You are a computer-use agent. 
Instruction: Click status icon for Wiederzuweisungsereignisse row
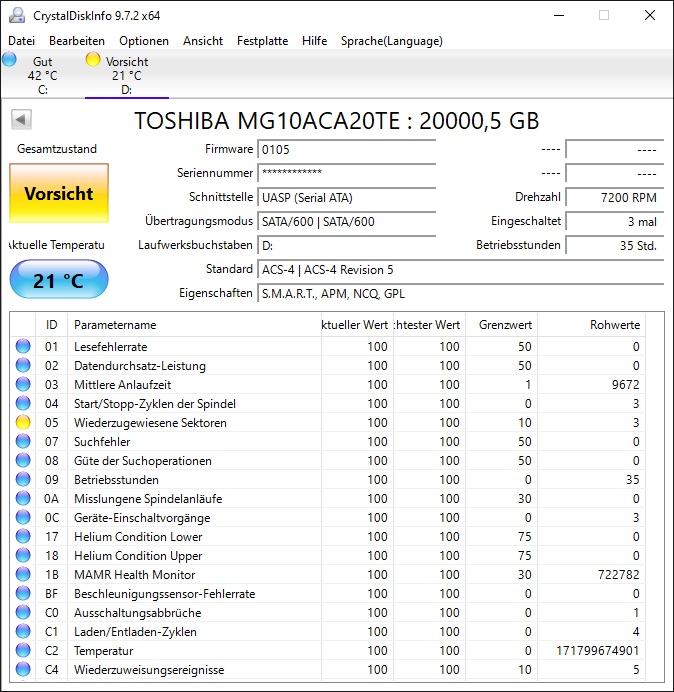23,669
